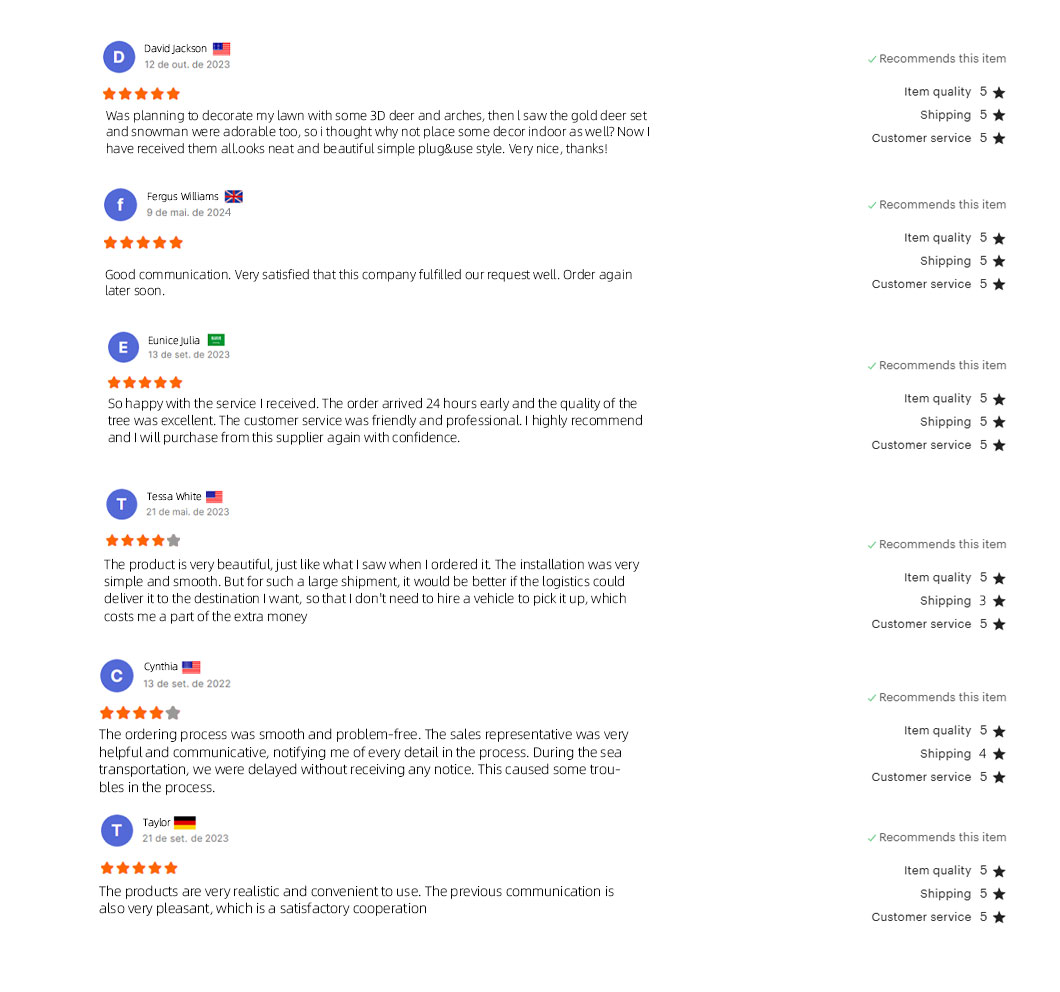Click Cynthia's blue C avatar
1060x992 pixels.
[x=116, y=676]
